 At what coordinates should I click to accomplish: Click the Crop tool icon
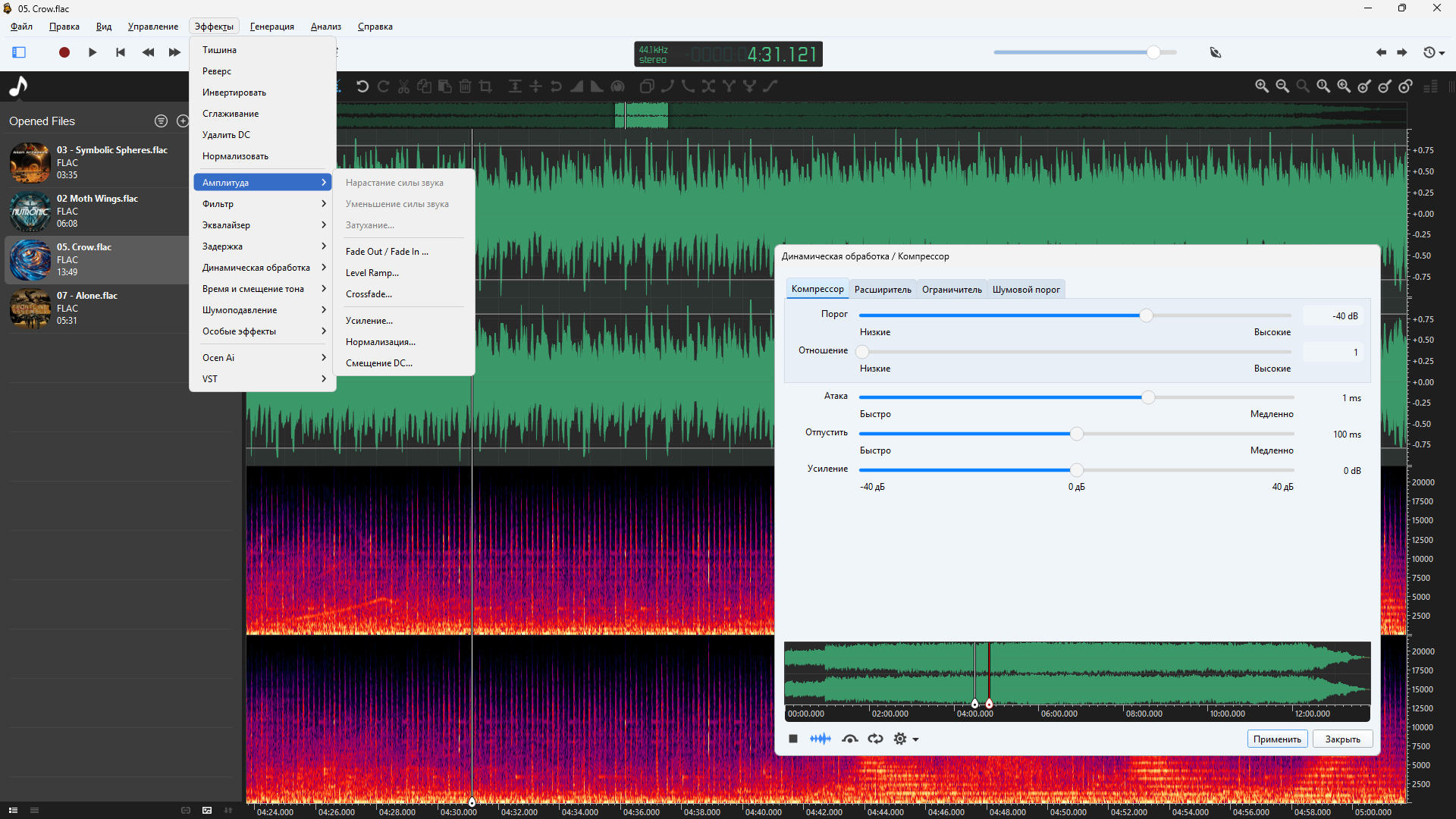point(486,86)
